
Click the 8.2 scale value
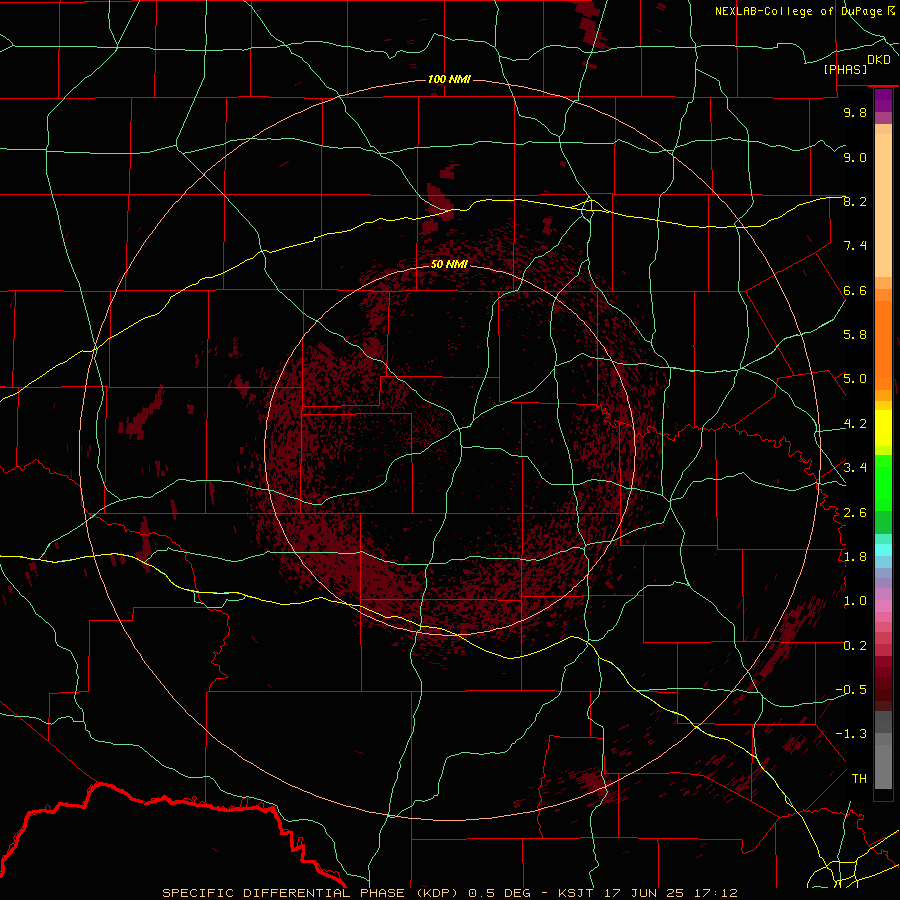point(855,201)
